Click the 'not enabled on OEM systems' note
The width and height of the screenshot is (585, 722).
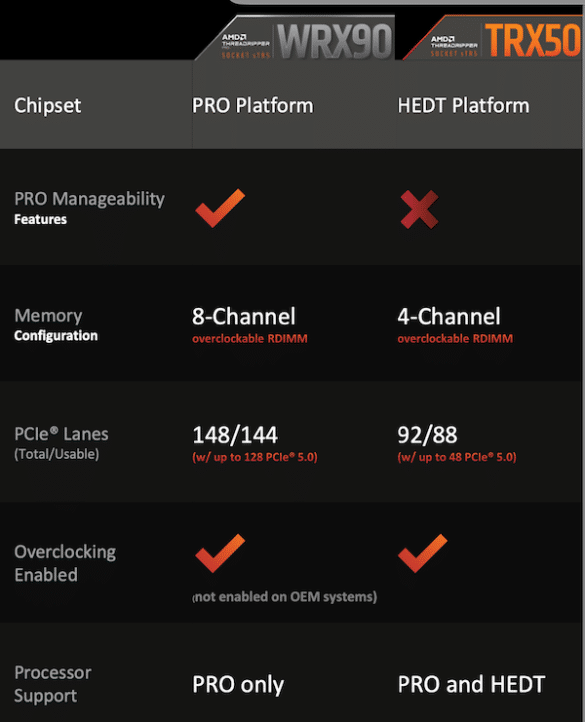(285, 597)
